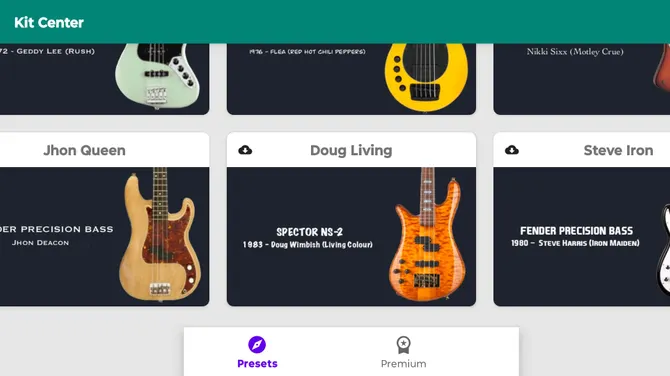Screen dimensions: 670x376
Task: Tap the download cloud icon on Doug Living
Action: coord(245,150)
